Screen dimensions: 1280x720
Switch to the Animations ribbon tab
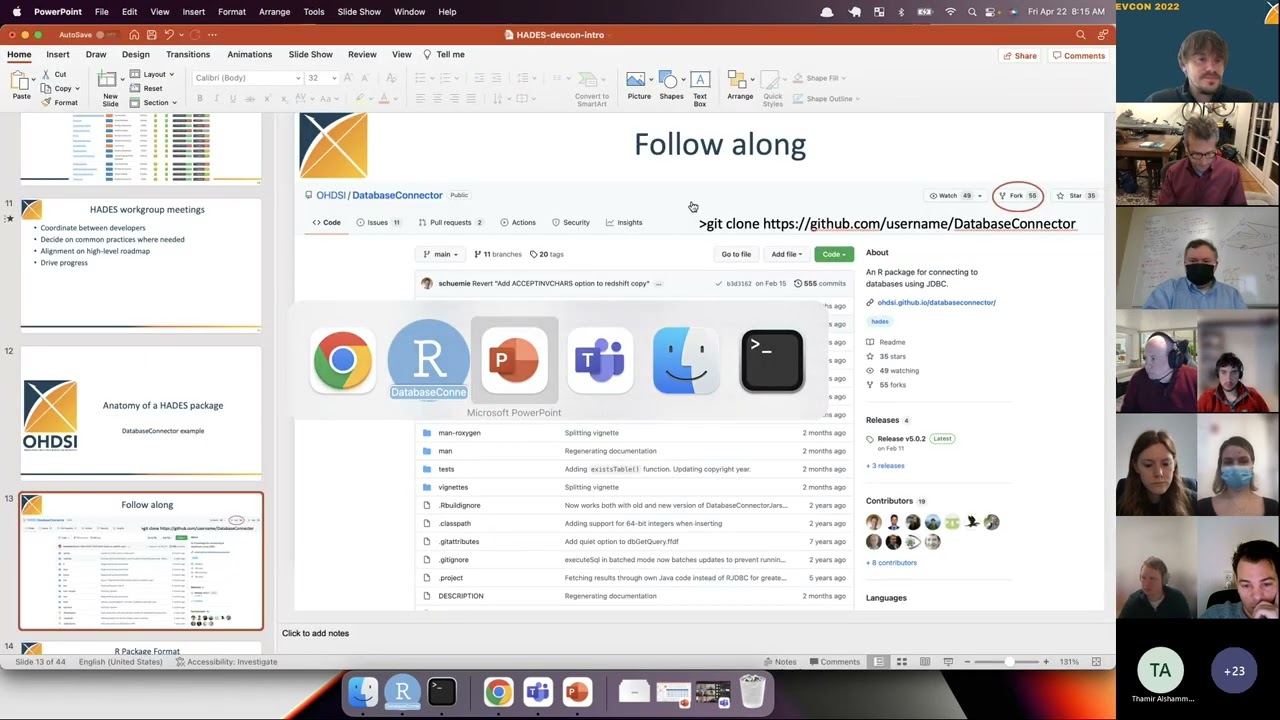(x=249, y=54)
